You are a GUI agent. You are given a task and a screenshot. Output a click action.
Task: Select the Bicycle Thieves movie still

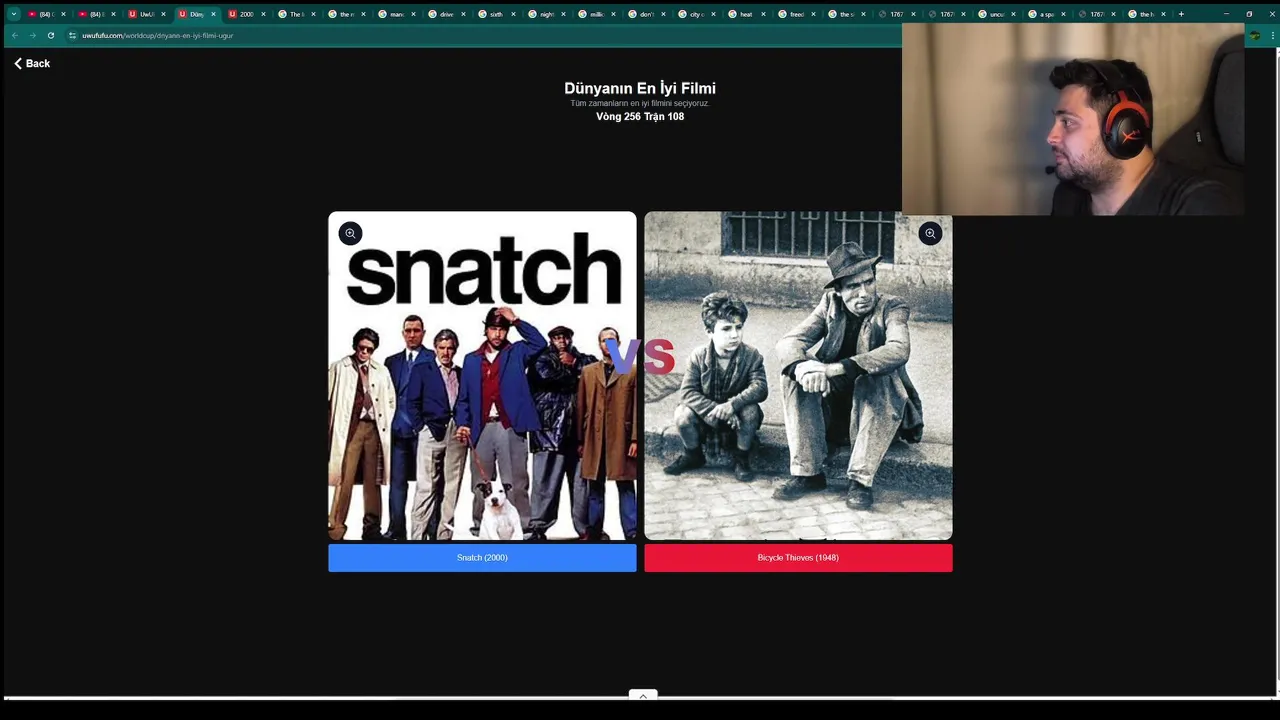798,376
